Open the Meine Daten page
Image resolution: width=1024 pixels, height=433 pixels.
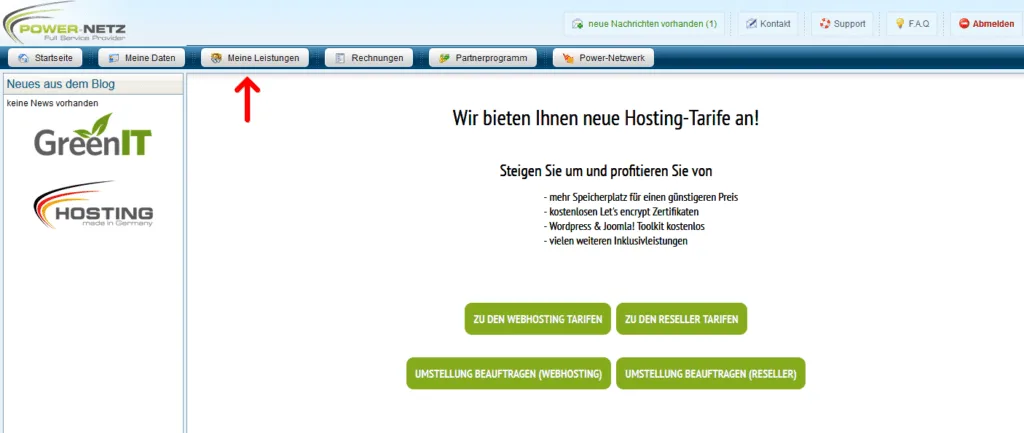[141, 59]
